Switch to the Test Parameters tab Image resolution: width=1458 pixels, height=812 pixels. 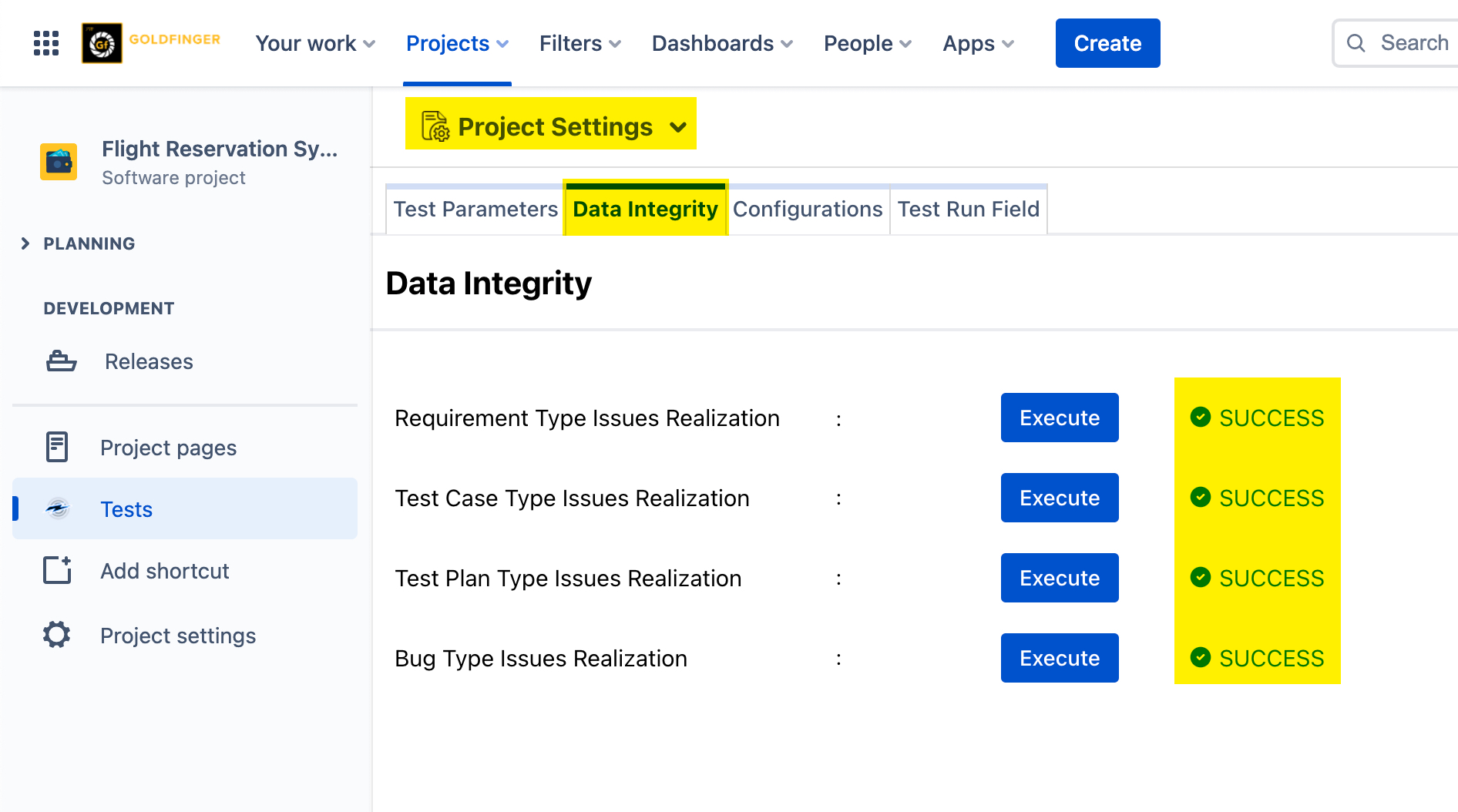[x=475, y=210]
